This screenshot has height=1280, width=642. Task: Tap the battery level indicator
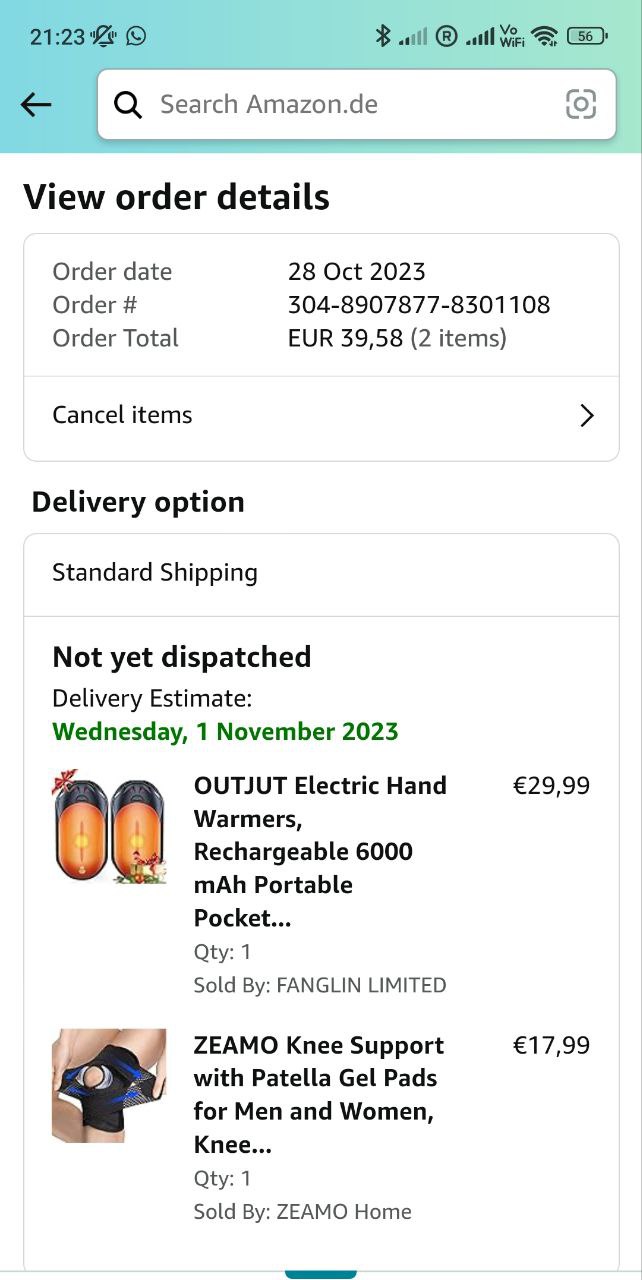point(586,36)
